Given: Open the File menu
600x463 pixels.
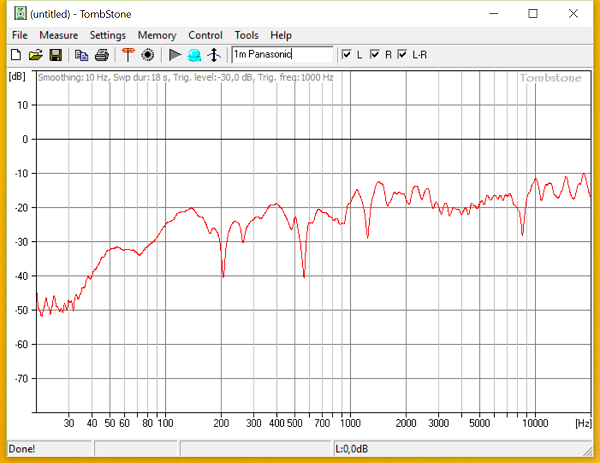Looking at the screenshot, I should click(x=20, y=35).
